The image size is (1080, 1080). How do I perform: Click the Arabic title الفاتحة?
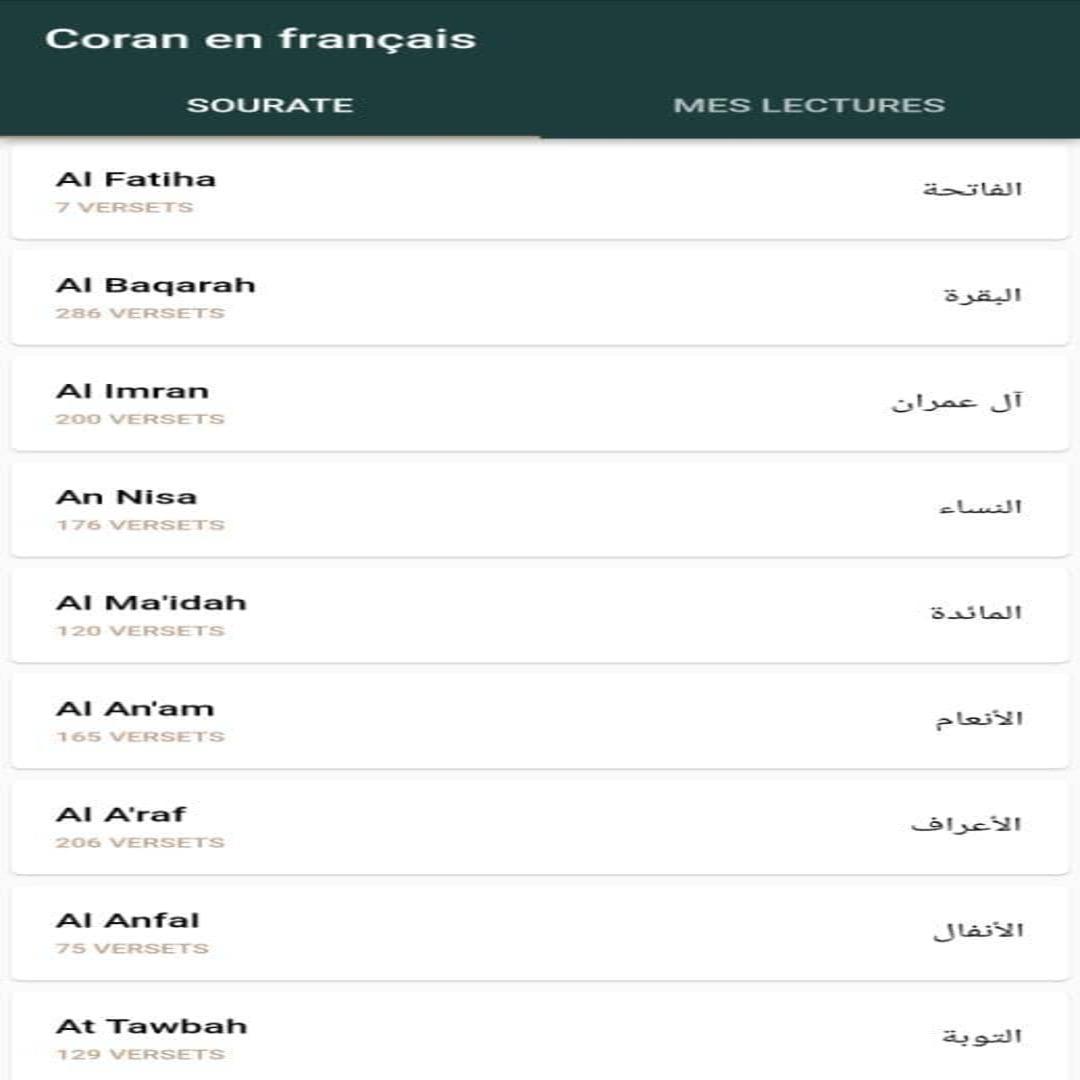[x=973, y=189]
